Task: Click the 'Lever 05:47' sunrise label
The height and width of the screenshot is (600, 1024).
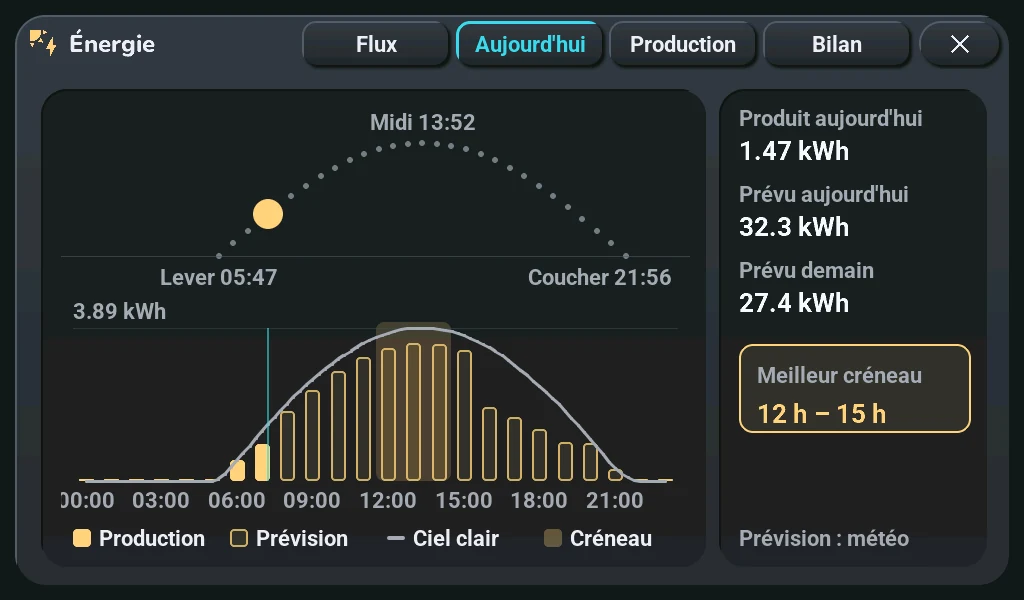Action: pyautogui.click(x=219, y=277)
